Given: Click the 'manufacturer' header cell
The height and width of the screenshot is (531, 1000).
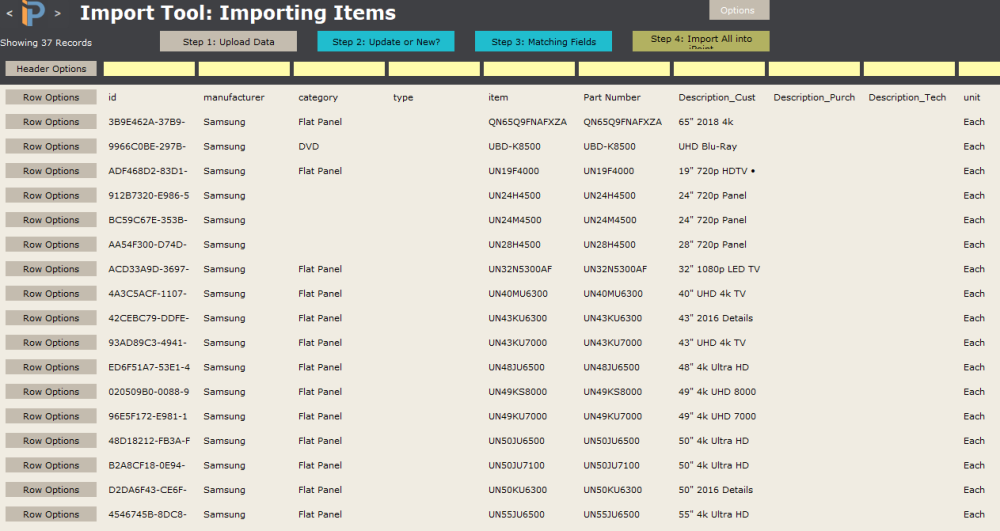Looking at the screenshot, I should pos(233,97).
